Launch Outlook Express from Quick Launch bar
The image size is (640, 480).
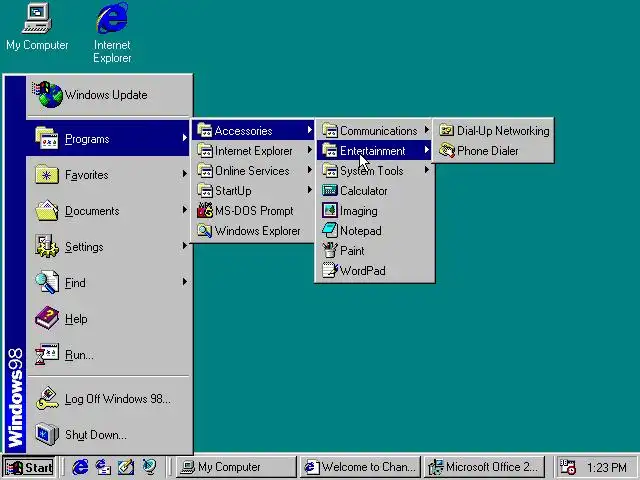click(x=103, y=467)
